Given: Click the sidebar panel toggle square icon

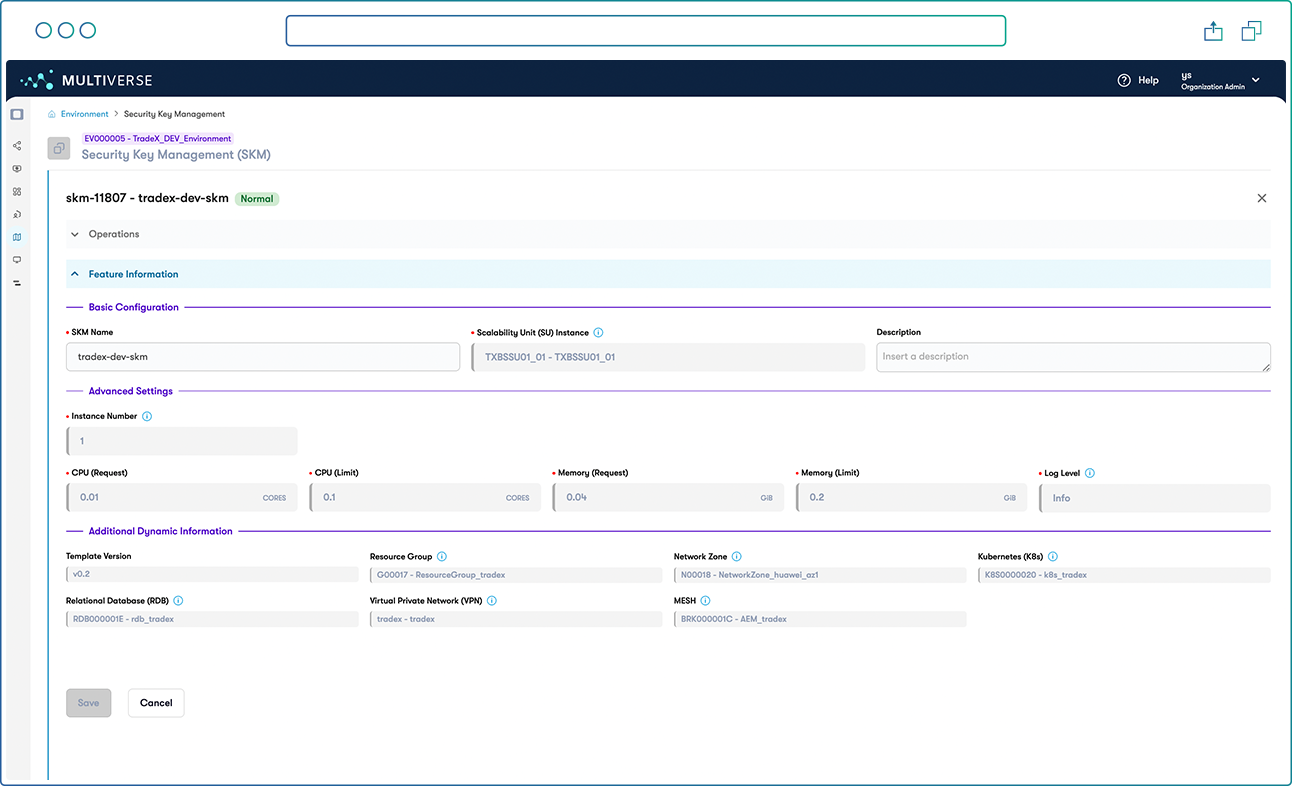Looking at the screenshot, I should pyautogui.click(x=17, y=115).
